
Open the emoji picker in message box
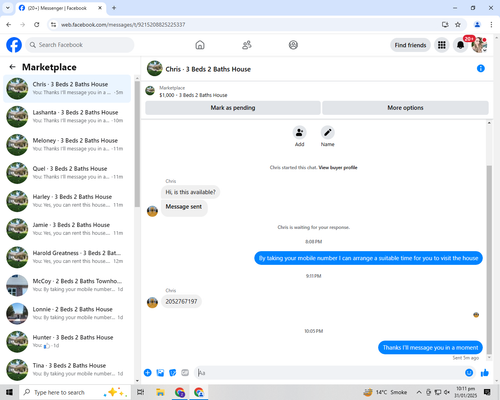click(x=469, y=373)
